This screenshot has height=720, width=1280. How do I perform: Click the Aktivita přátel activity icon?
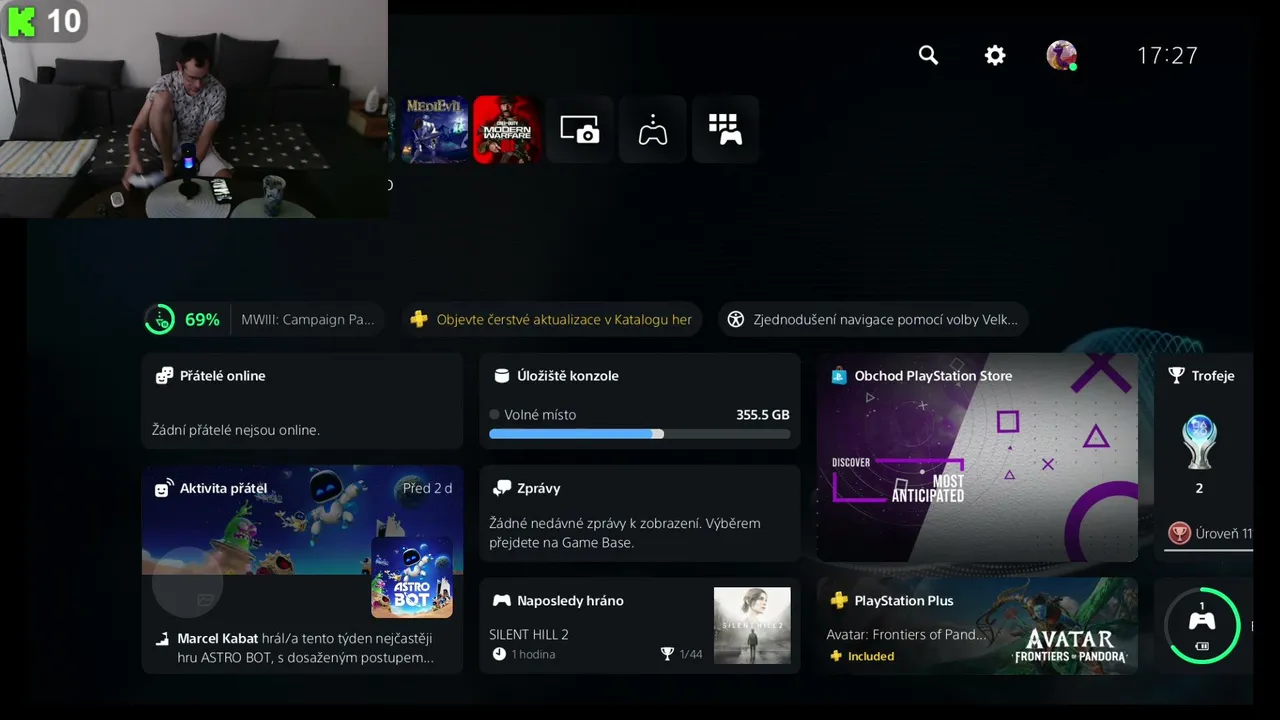point(163,488)
